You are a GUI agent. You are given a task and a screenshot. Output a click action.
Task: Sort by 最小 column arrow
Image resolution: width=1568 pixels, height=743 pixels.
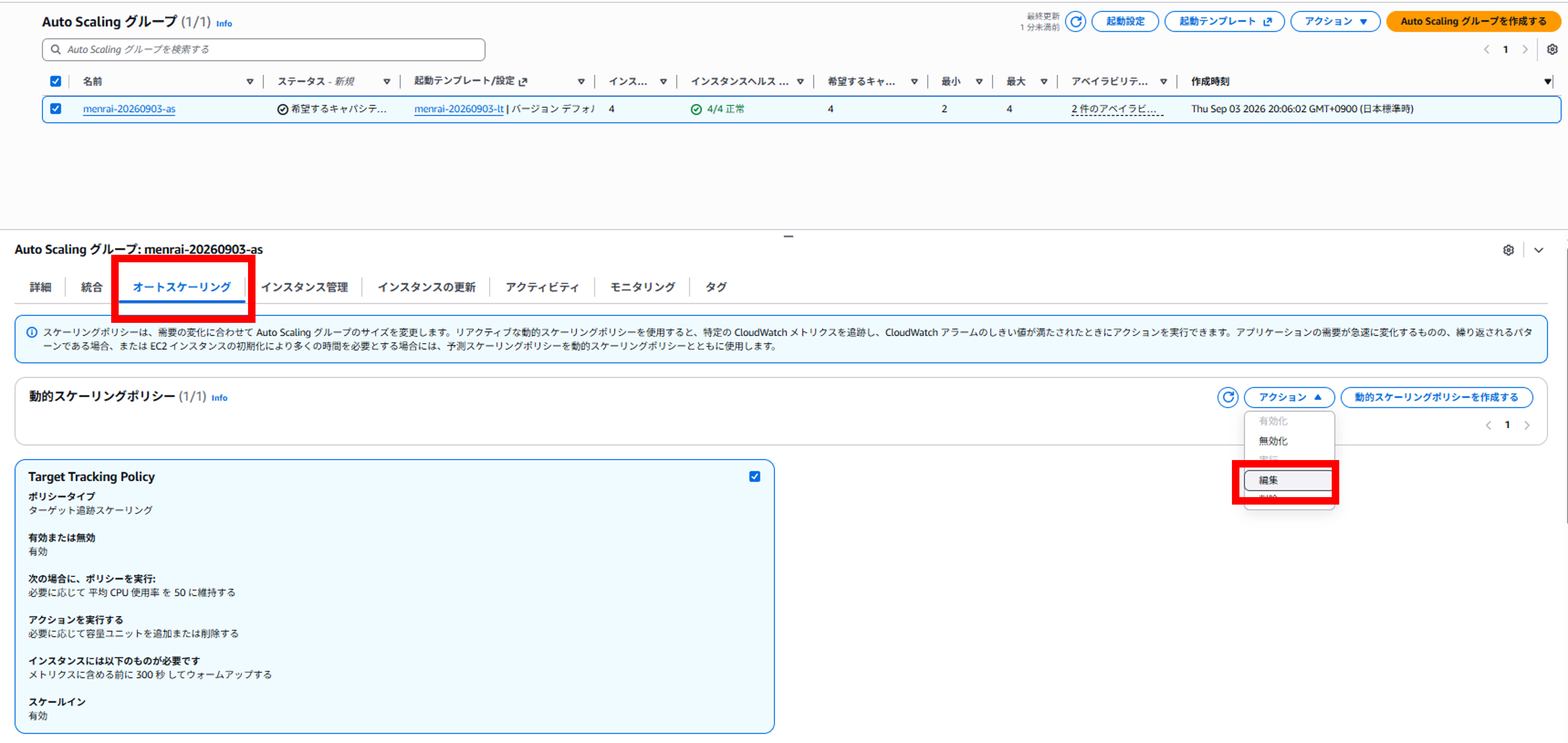pyautogui.click(x=979, y=82)
